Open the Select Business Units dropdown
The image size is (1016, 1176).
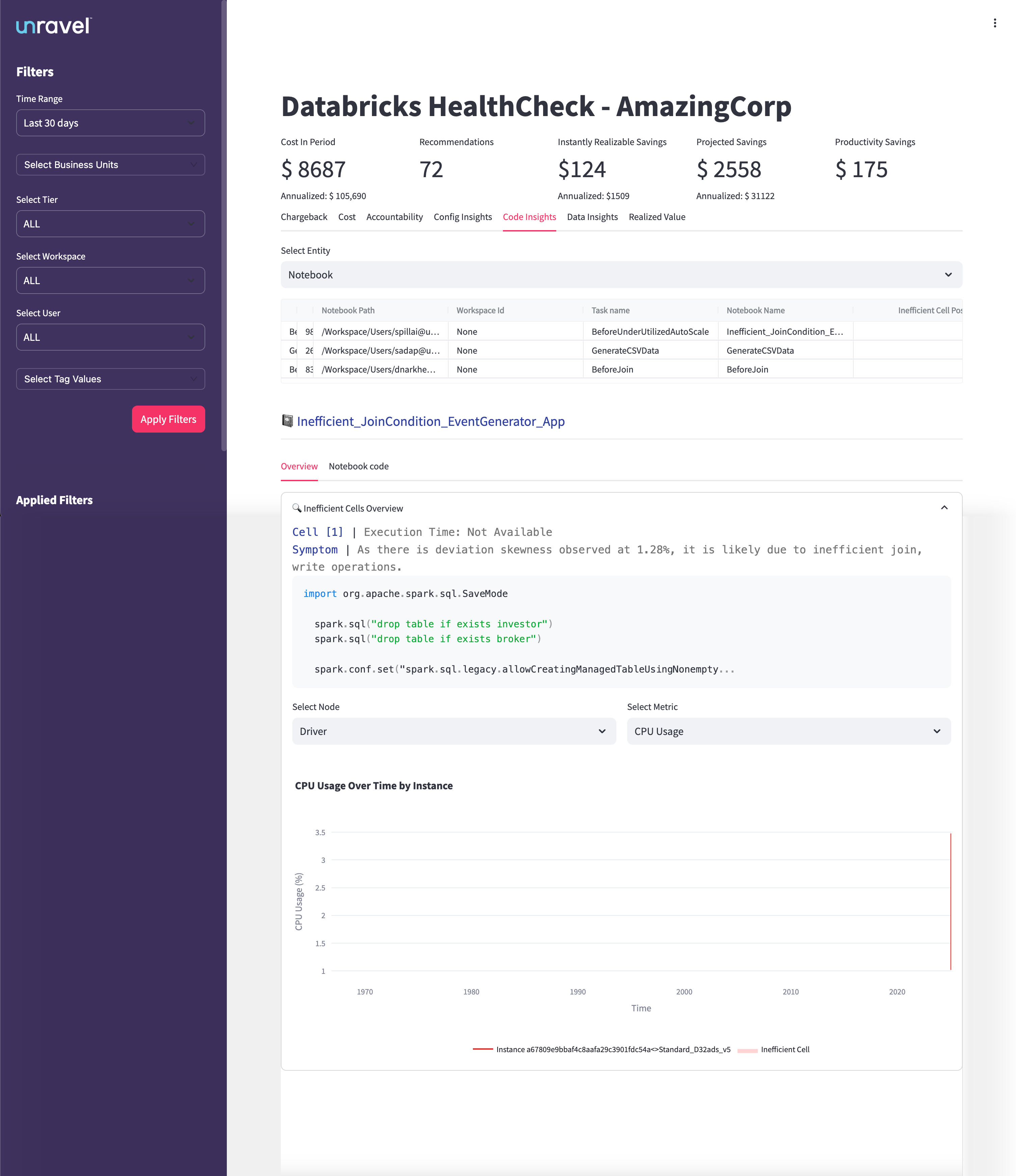click(x=110, y=165)
